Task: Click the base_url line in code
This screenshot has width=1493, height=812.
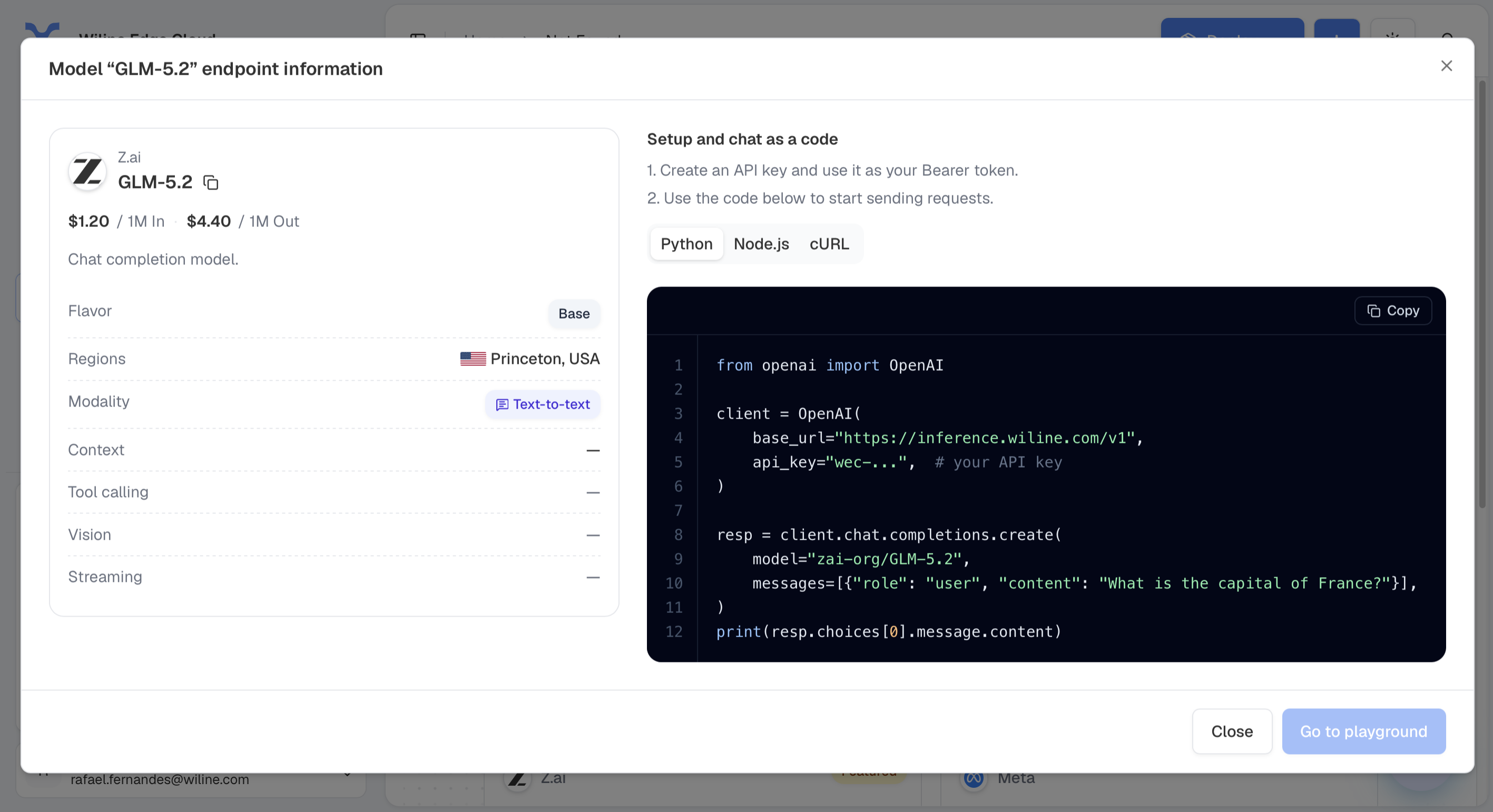Action: [x=930, y=438]
